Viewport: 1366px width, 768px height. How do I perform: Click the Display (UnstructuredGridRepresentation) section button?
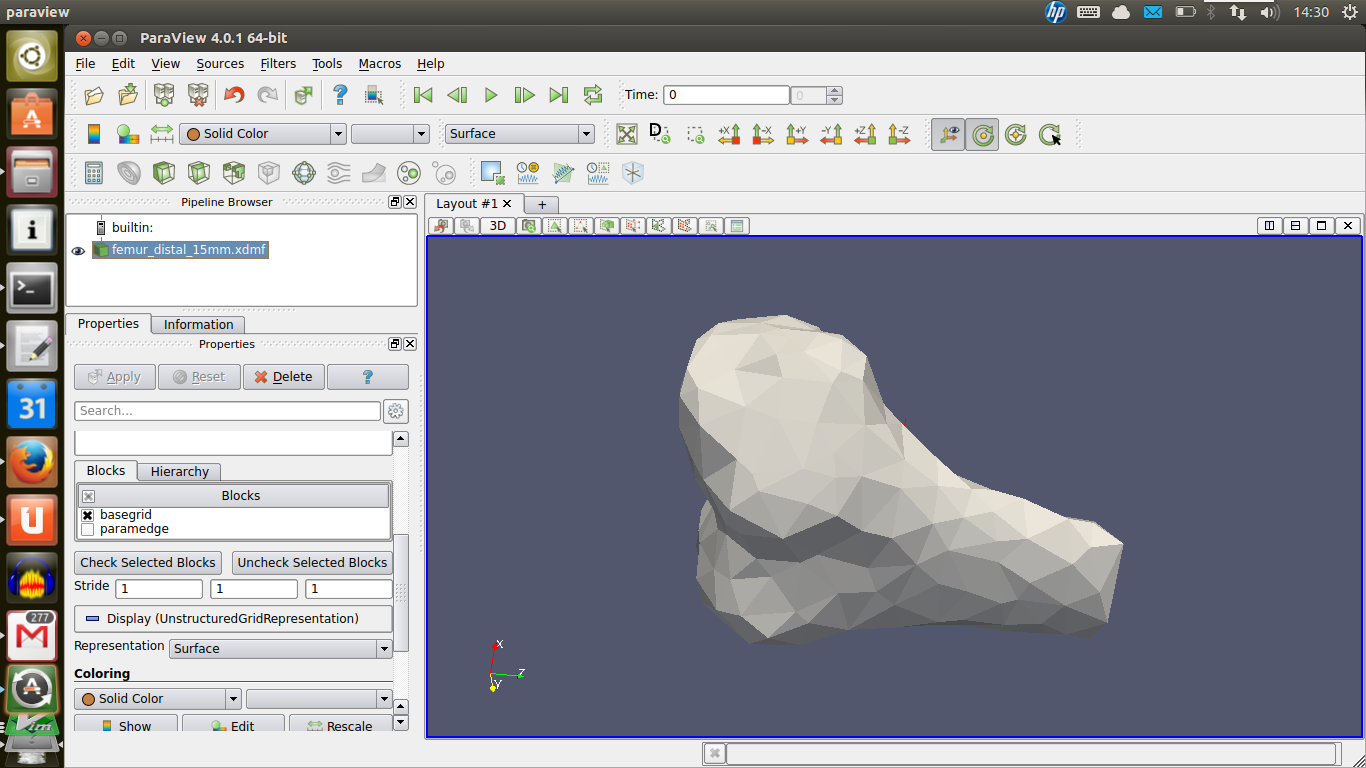234,619
